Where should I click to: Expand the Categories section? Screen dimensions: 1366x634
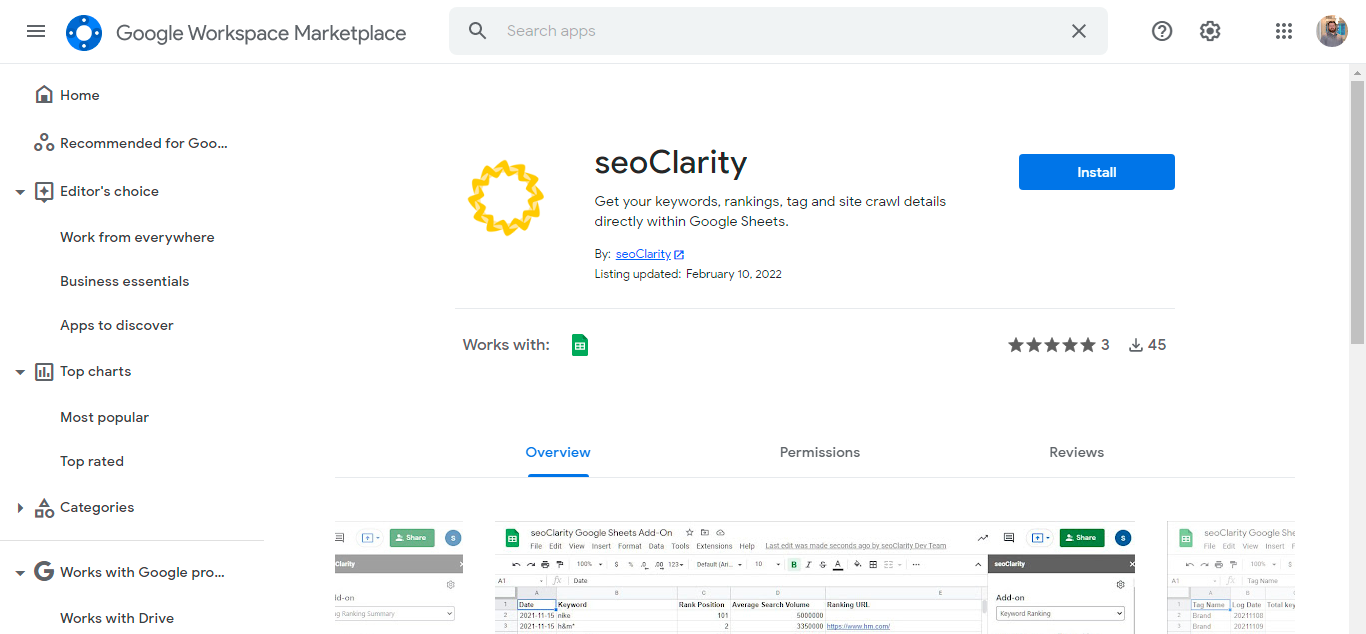pos(20,508)
